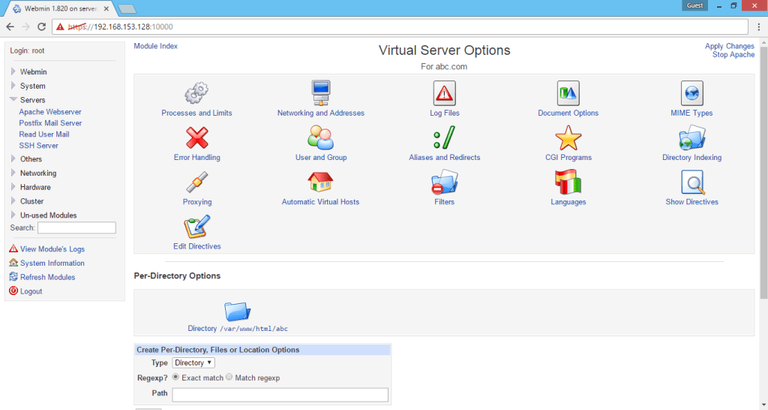
Task: Click the insecure connection warning icon
Action: [60, 27]
